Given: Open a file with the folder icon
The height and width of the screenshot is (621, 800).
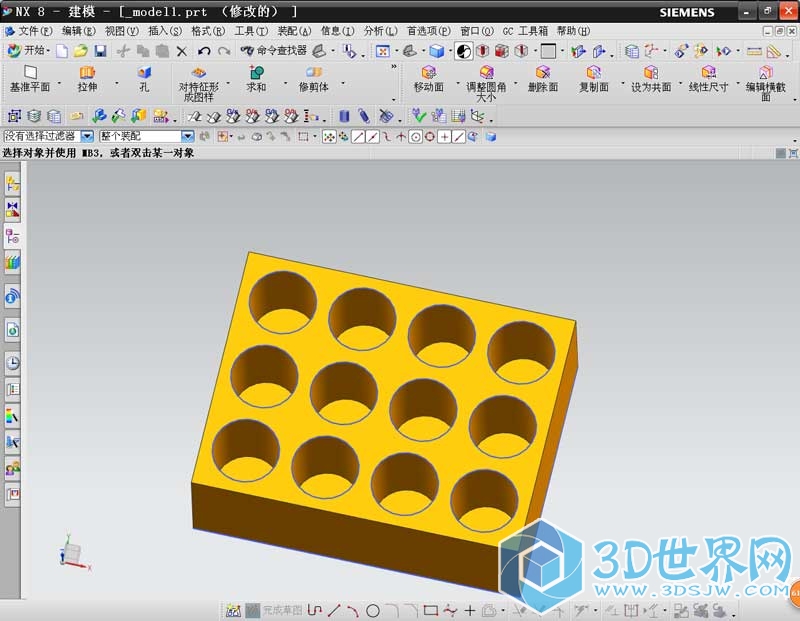Looking at the screenshot, I should (x=81, y=51).
